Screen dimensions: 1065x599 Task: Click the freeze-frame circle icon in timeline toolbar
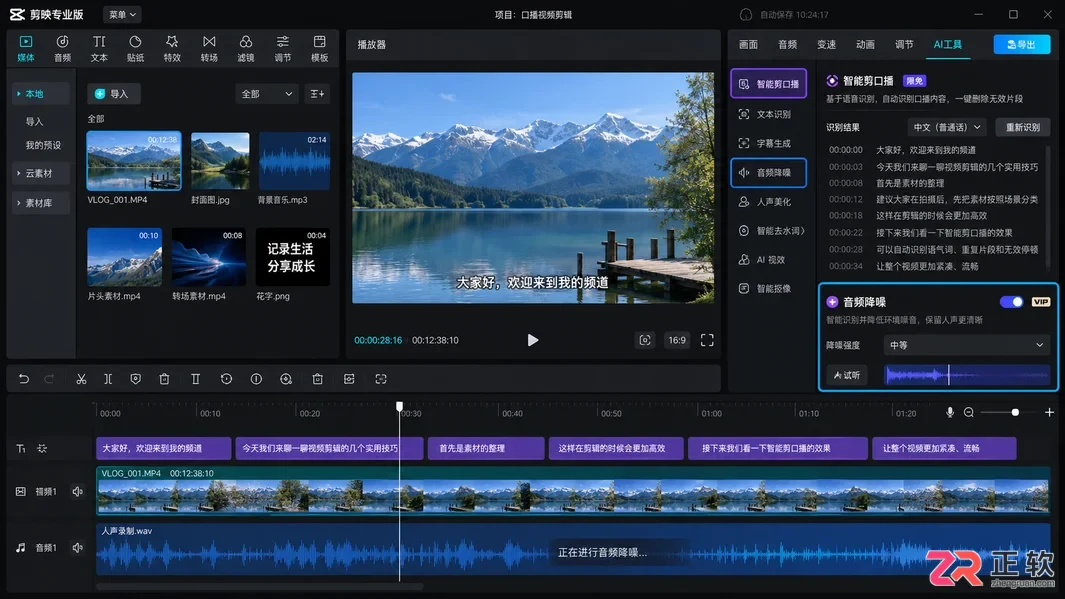click(x=256, y=379)
